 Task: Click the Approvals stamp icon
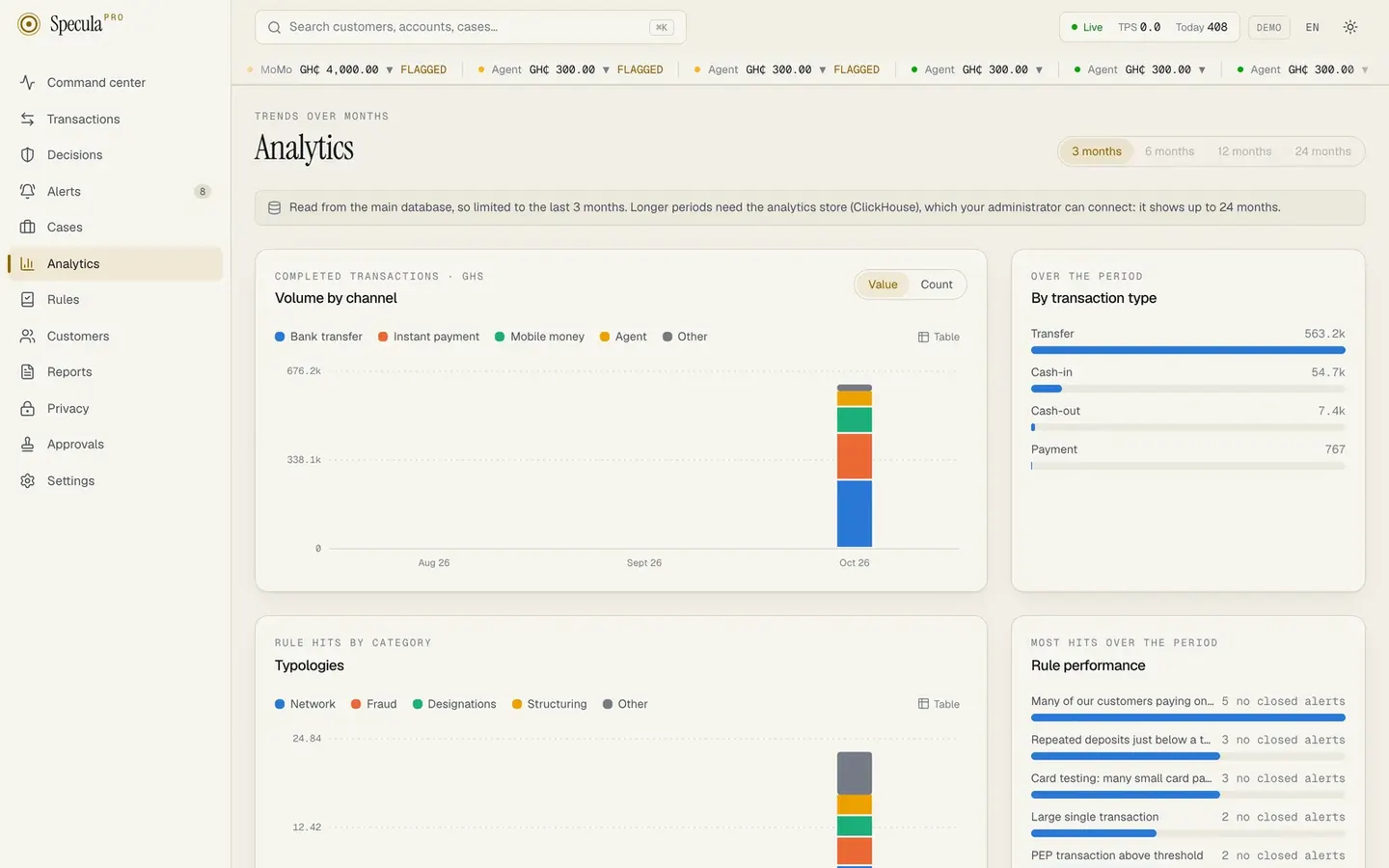(x=28, y=445)
